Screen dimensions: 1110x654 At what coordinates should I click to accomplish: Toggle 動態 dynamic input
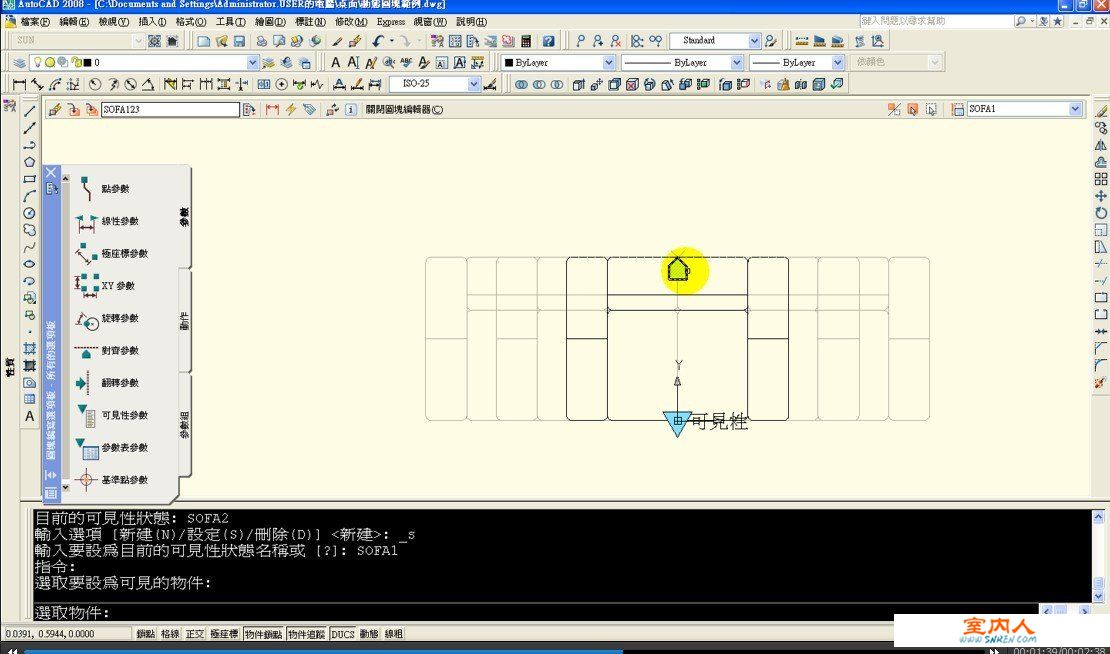(x=369, y=634)
